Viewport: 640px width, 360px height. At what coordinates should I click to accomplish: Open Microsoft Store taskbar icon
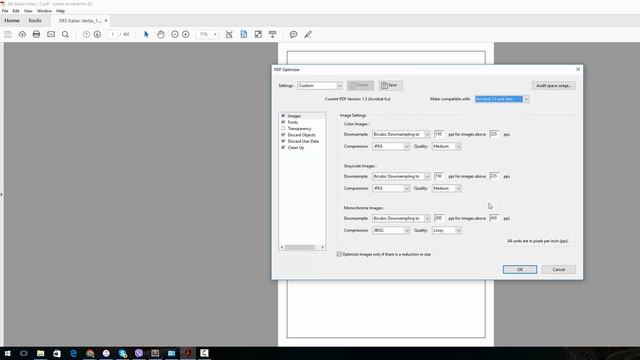57,353
